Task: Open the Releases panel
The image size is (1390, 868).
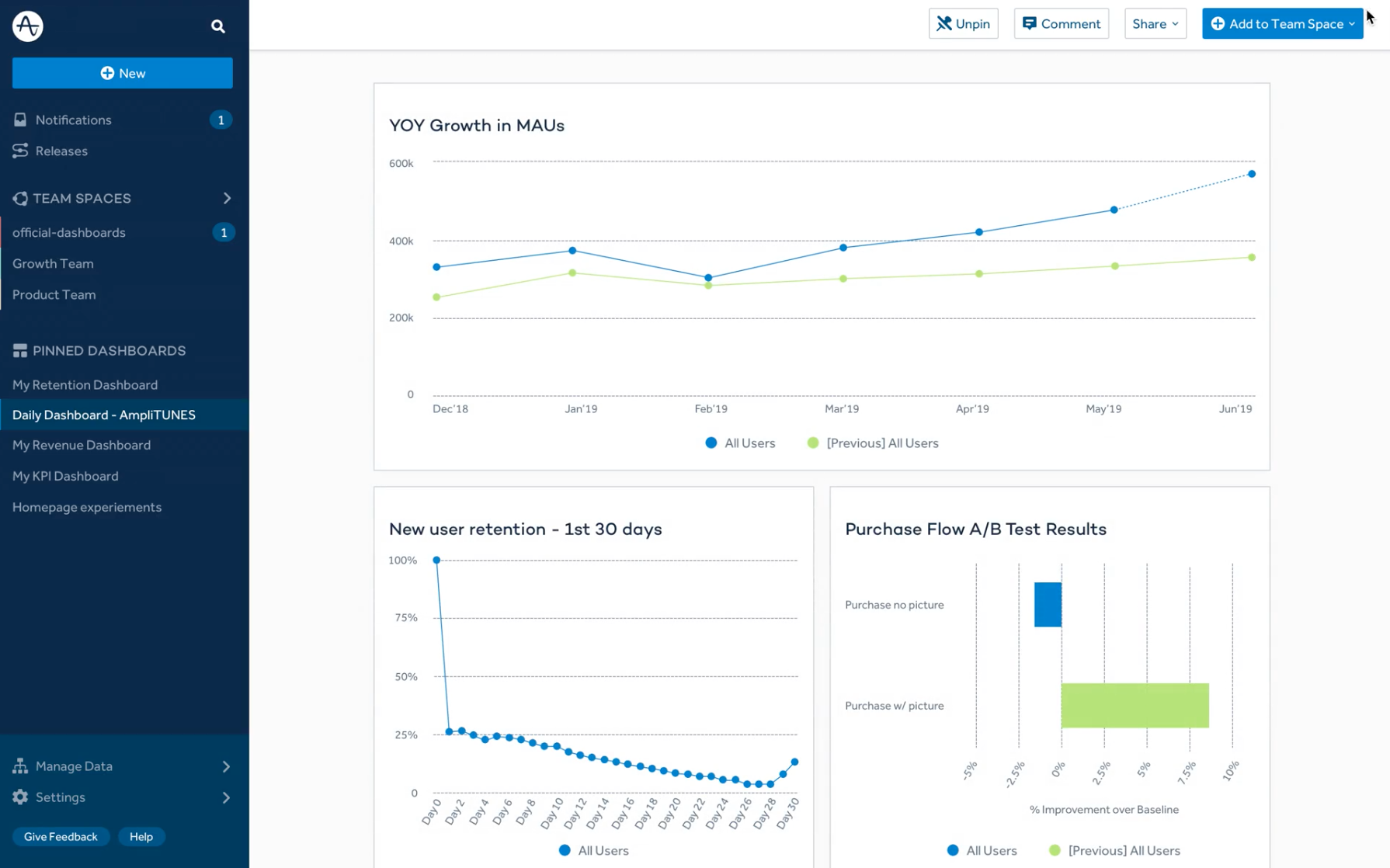Action: (61, 151)
